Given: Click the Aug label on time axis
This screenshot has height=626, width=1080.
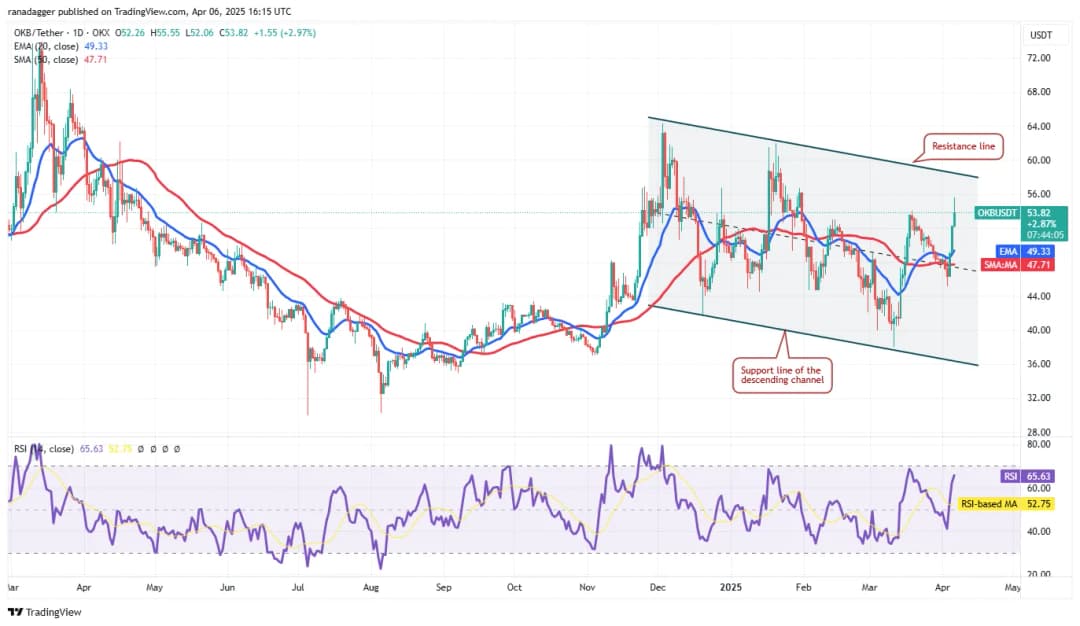Looking at the screenshot, I should click(374, 589).
